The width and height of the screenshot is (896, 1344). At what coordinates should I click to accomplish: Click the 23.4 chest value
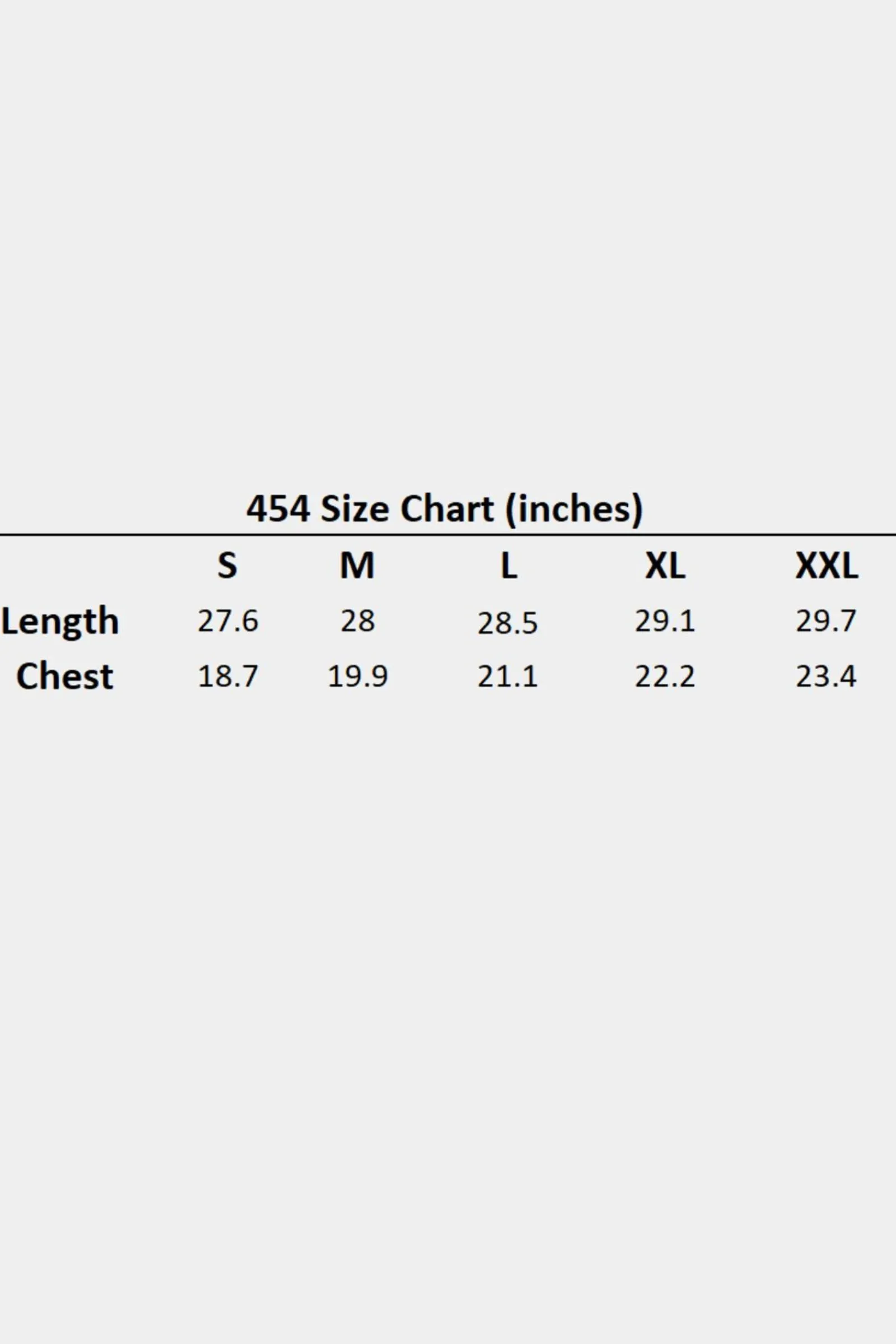(825, 676)
